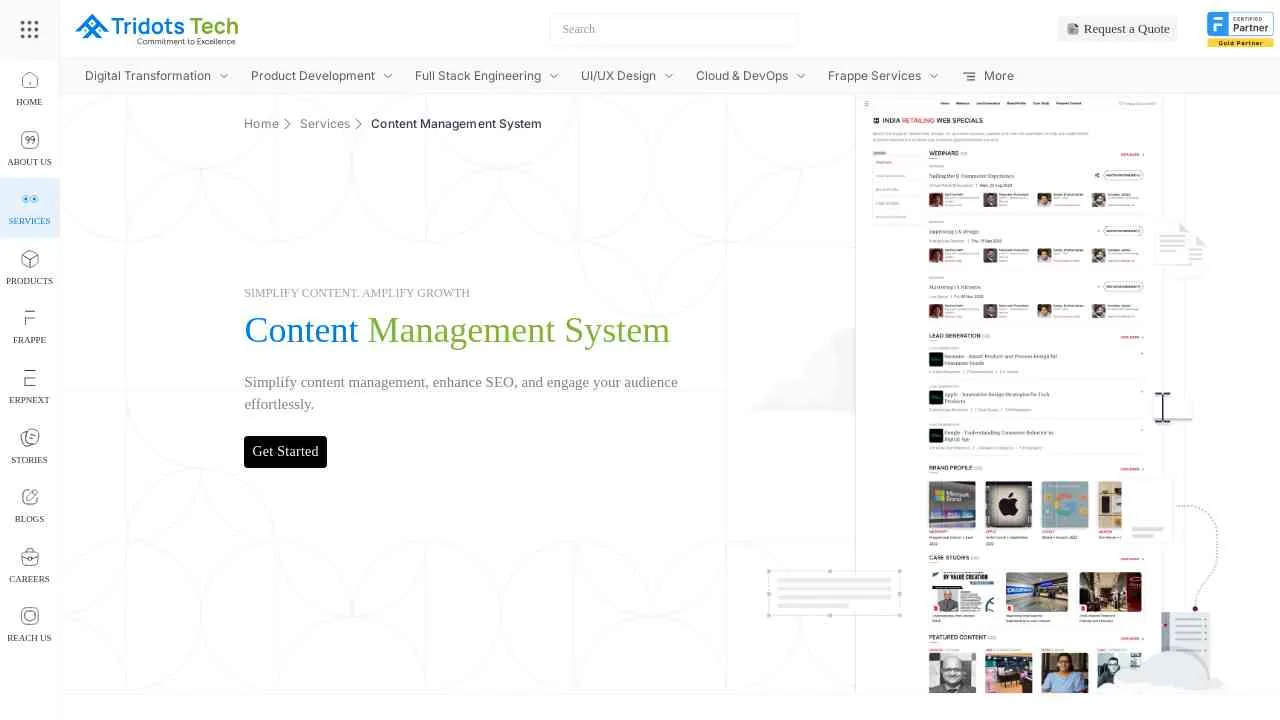This screenshot has height=720, width=1280.
Task: Go to Home in the sidebar
Action: pos(29,88)
